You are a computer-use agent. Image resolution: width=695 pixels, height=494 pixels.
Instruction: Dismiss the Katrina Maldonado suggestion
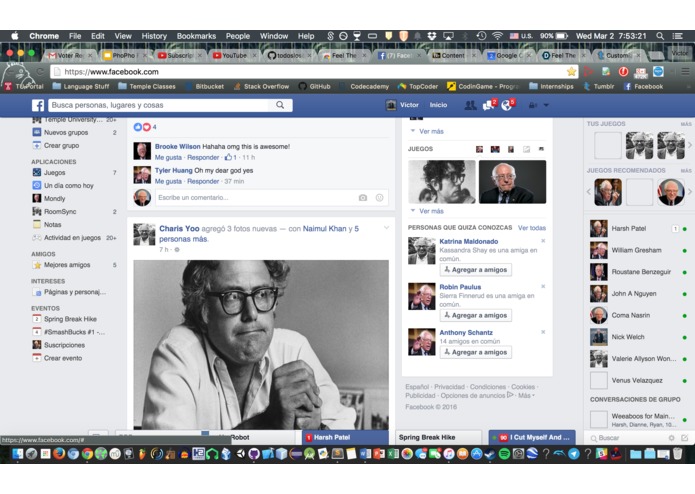point(543,241)
